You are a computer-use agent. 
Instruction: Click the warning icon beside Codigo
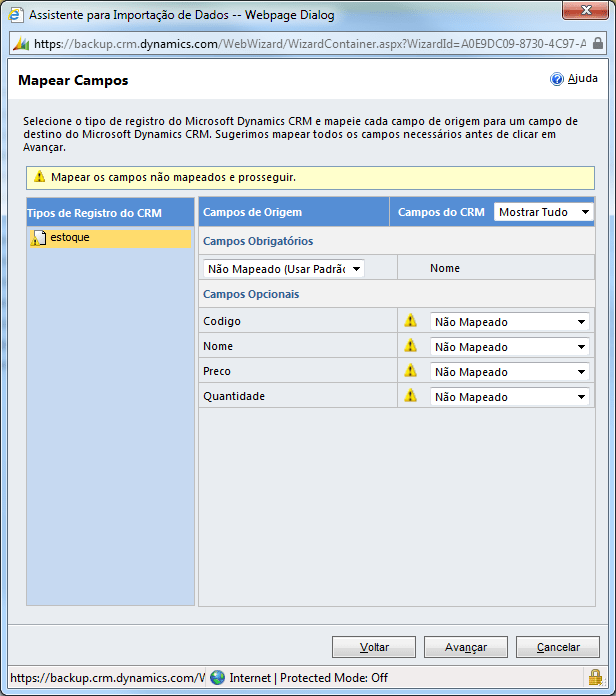(410, 321)
